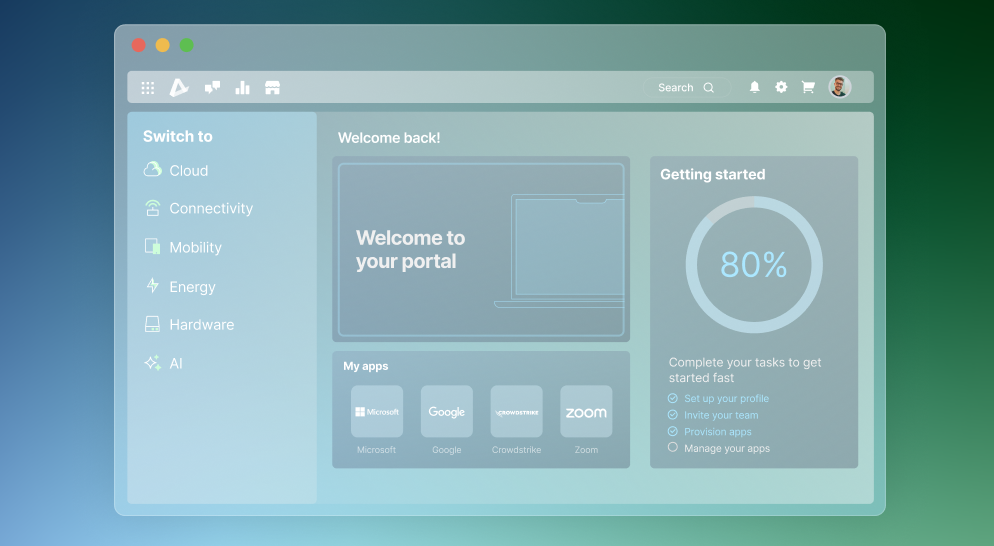Open the shopping cart icon
The height and width of the screenshot is (546, 994).
tap(808, 87)
